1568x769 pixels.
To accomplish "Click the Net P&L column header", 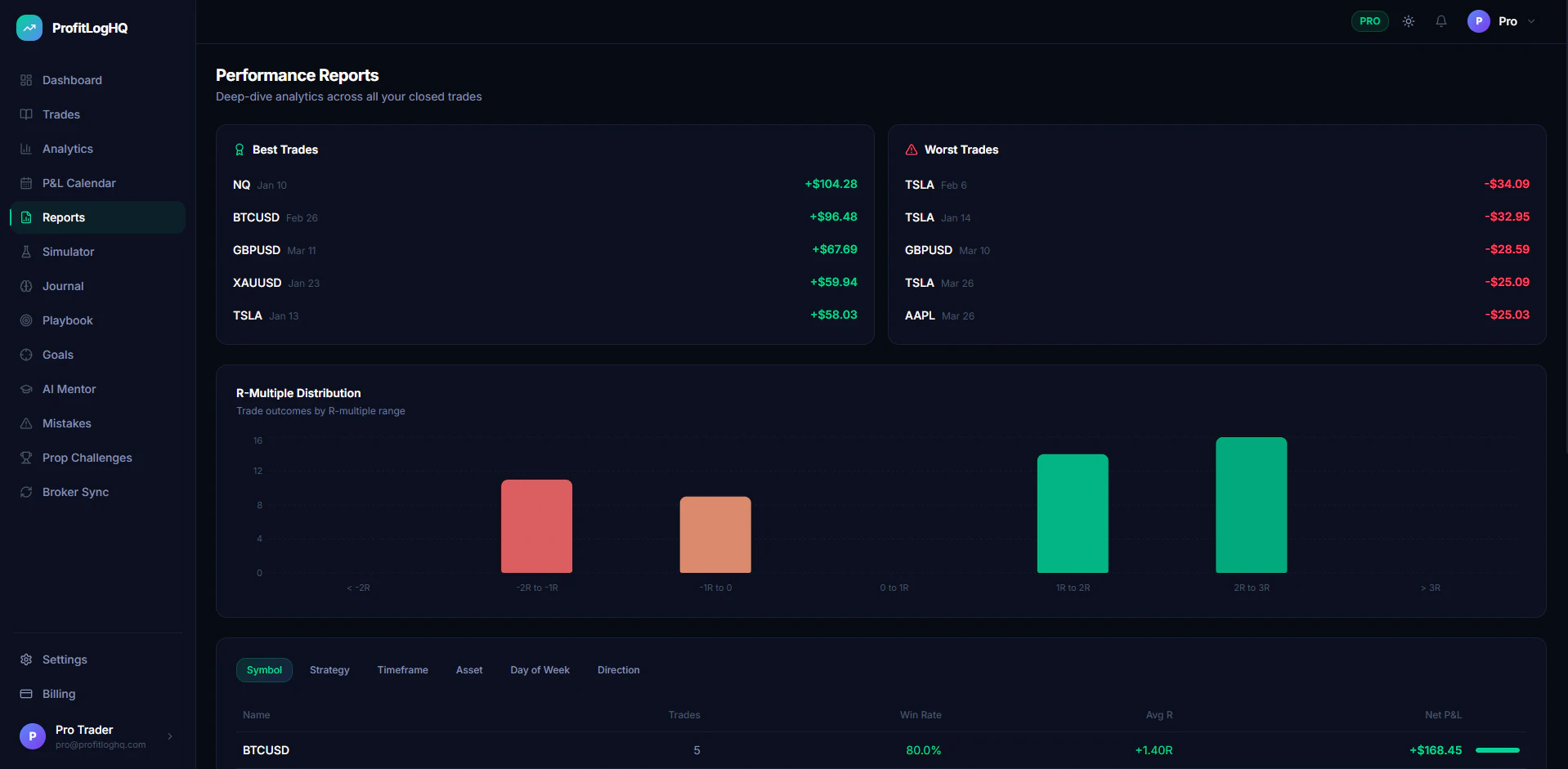I will pyautogui.click(x=1443, y=715).
